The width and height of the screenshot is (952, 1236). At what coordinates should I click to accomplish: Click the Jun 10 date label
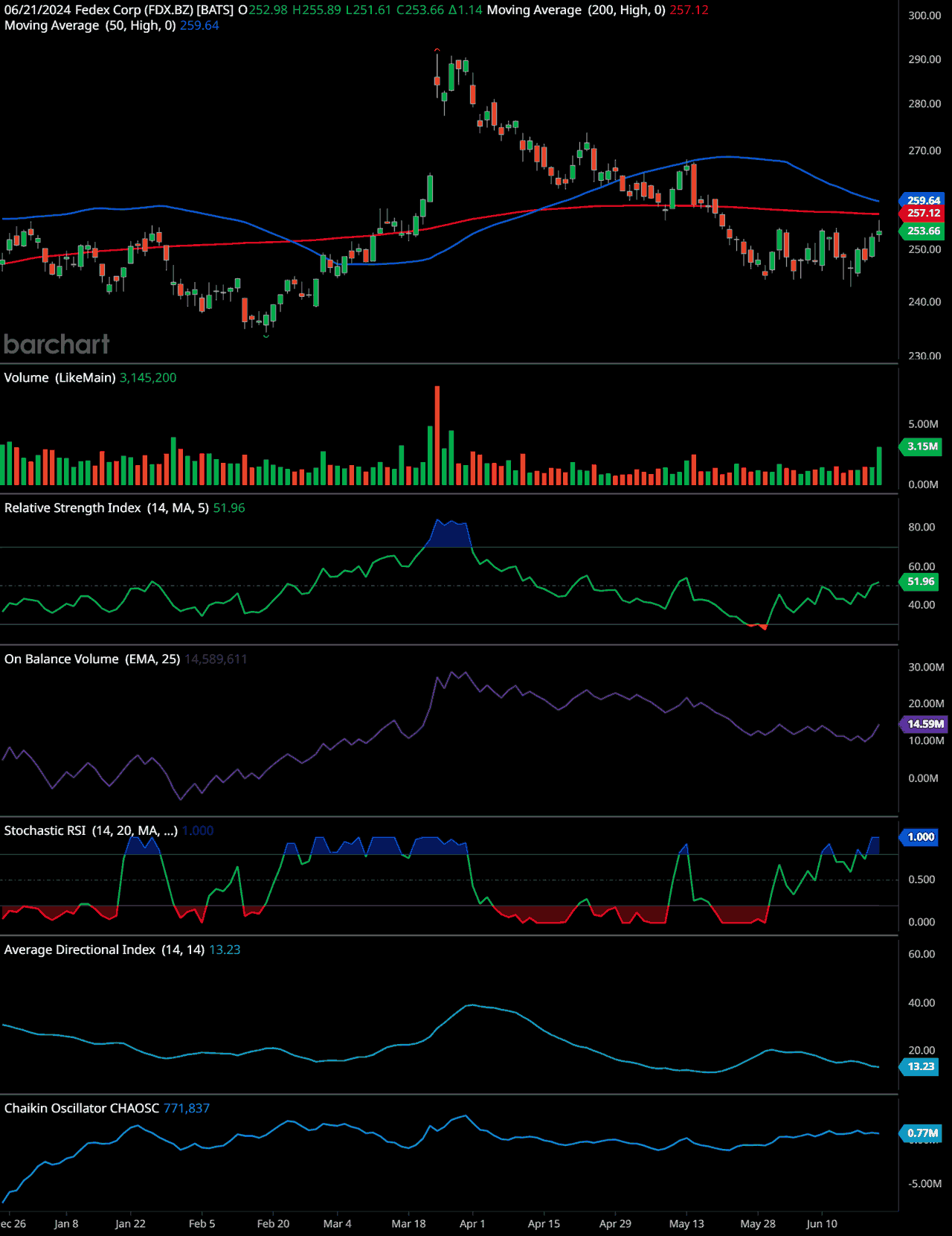coord(822,1224)
